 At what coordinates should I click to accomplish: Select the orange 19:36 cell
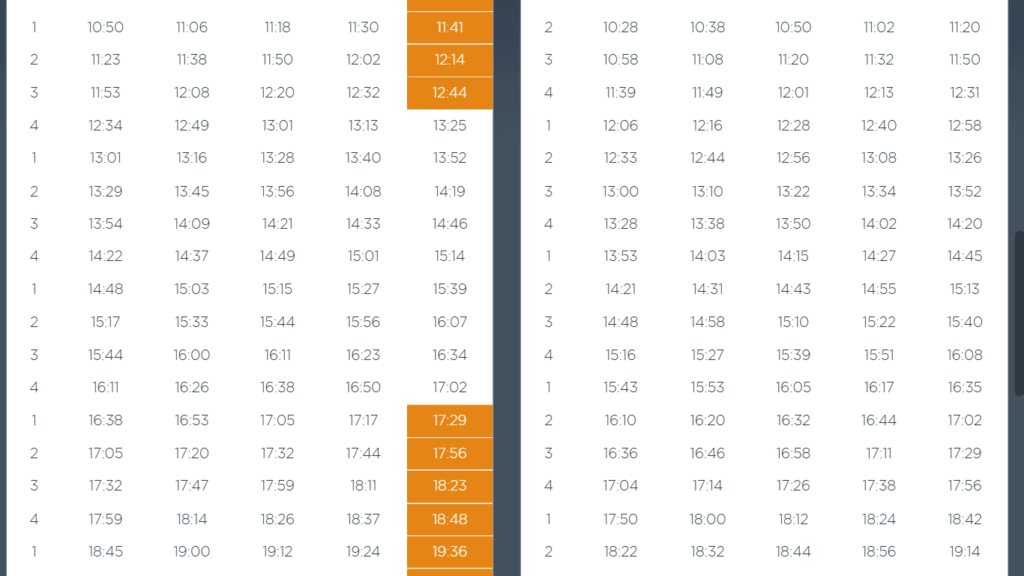click(x=450, y=552)
